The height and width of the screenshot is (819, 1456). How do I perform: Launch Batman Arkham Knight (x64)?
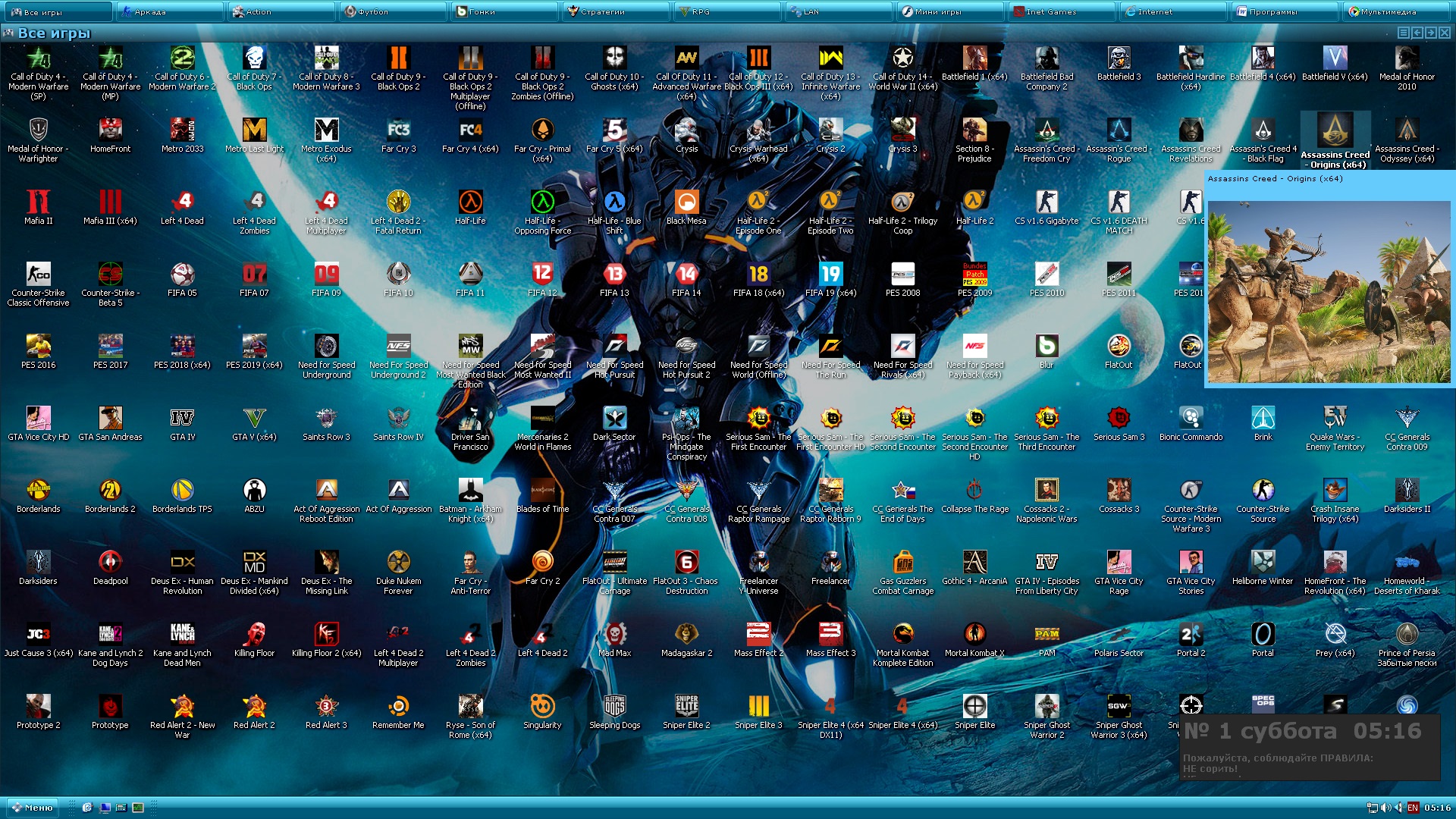(x=470, y=500)
